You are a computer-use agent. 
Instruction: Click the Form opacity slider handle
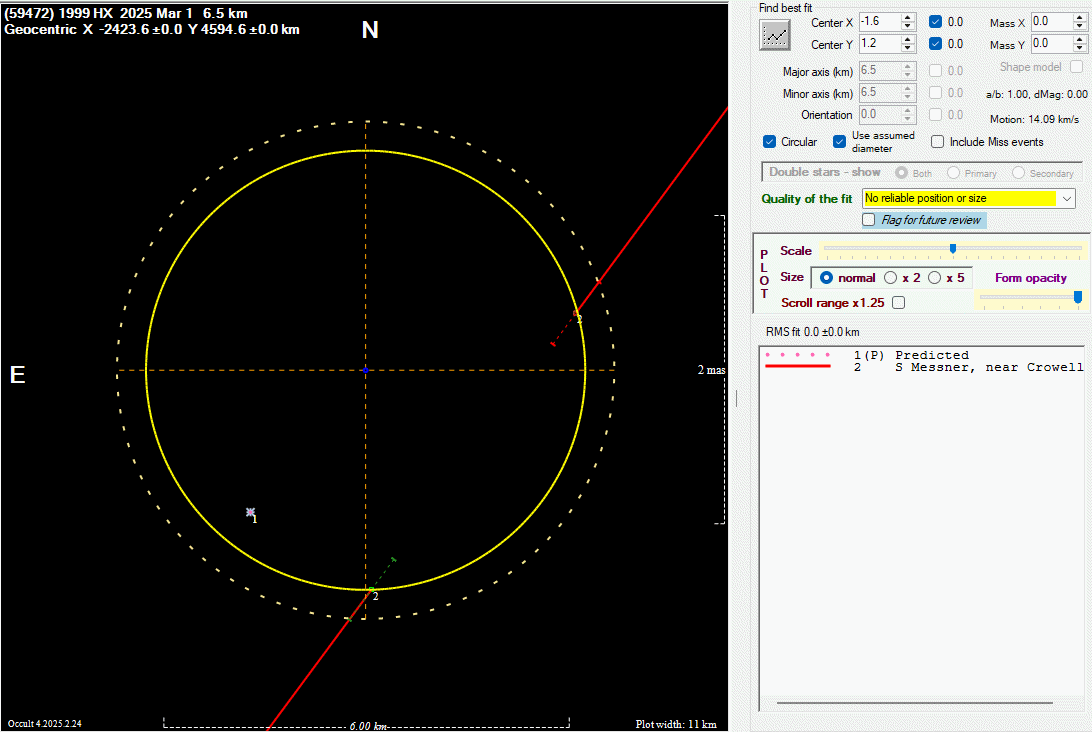(1078, 297)
